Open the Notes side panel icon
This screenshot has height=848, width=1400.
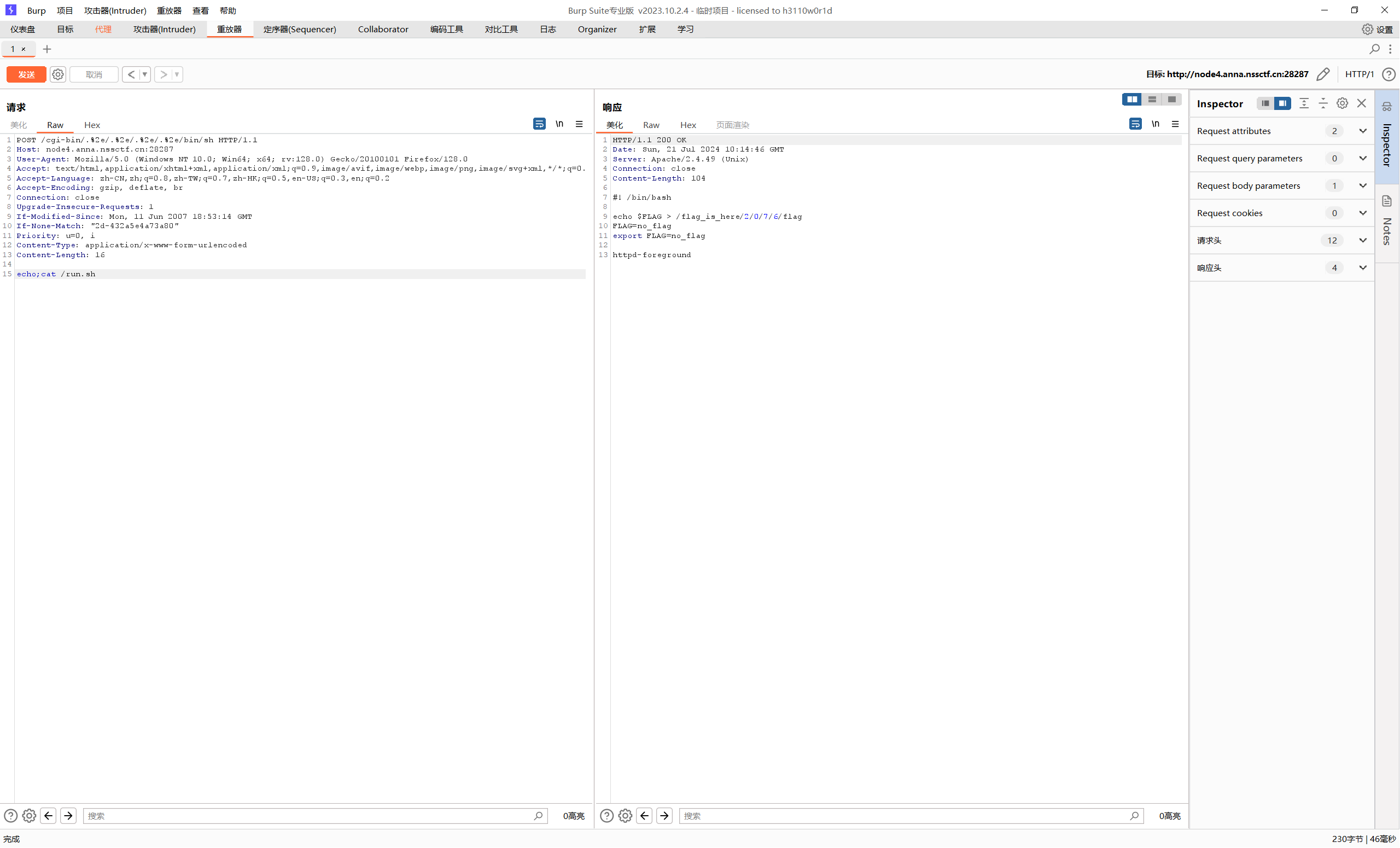click(x=1387, y=201)
